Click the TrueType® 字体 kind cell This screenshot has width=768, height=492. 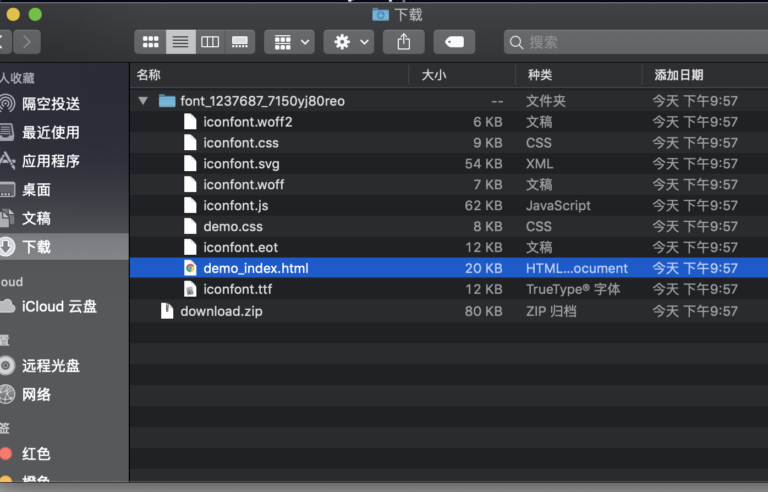[573, 289]
